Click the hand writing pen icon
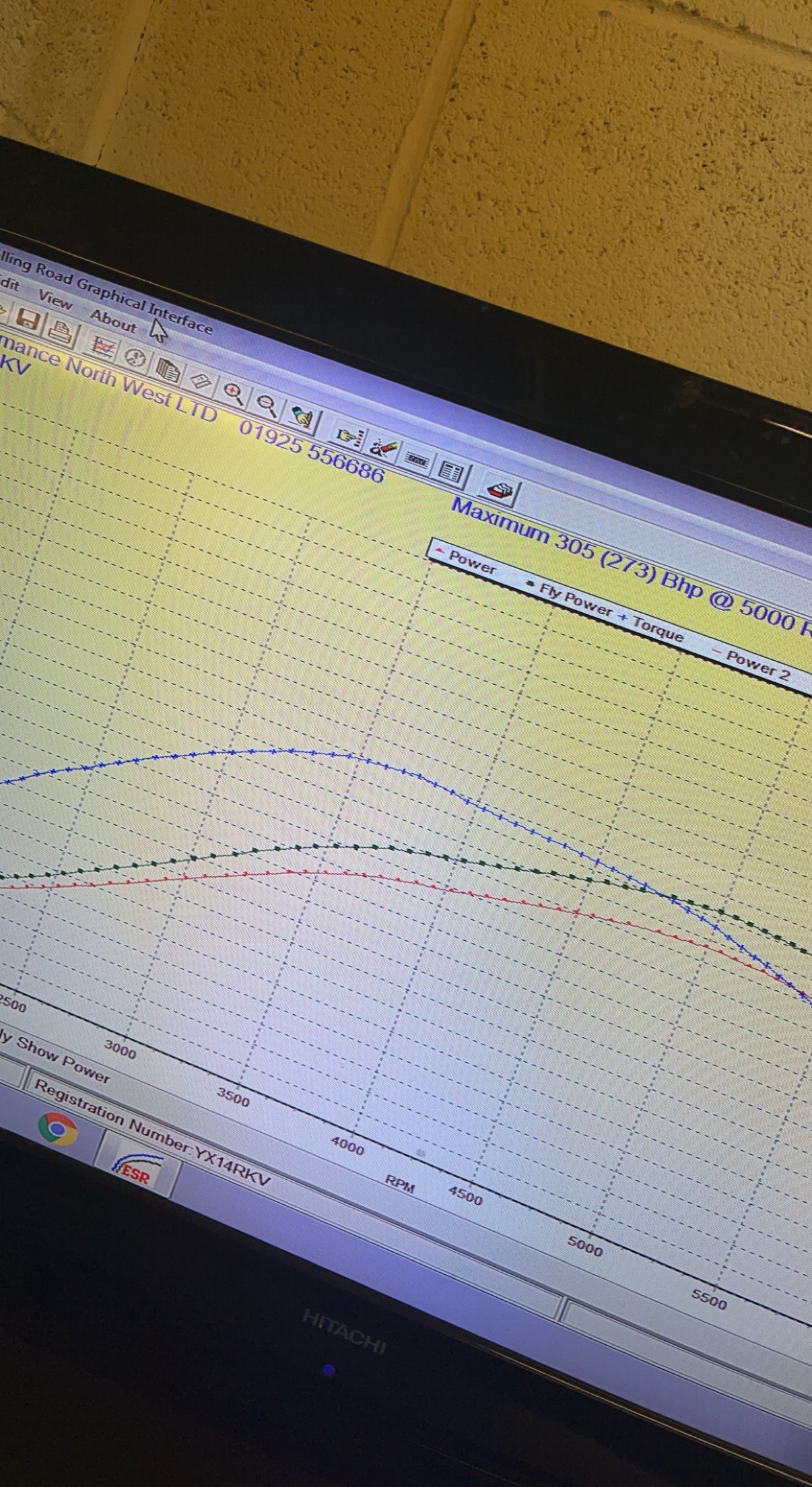Viewport: 812px width, 1487px height. click(304, 418)
